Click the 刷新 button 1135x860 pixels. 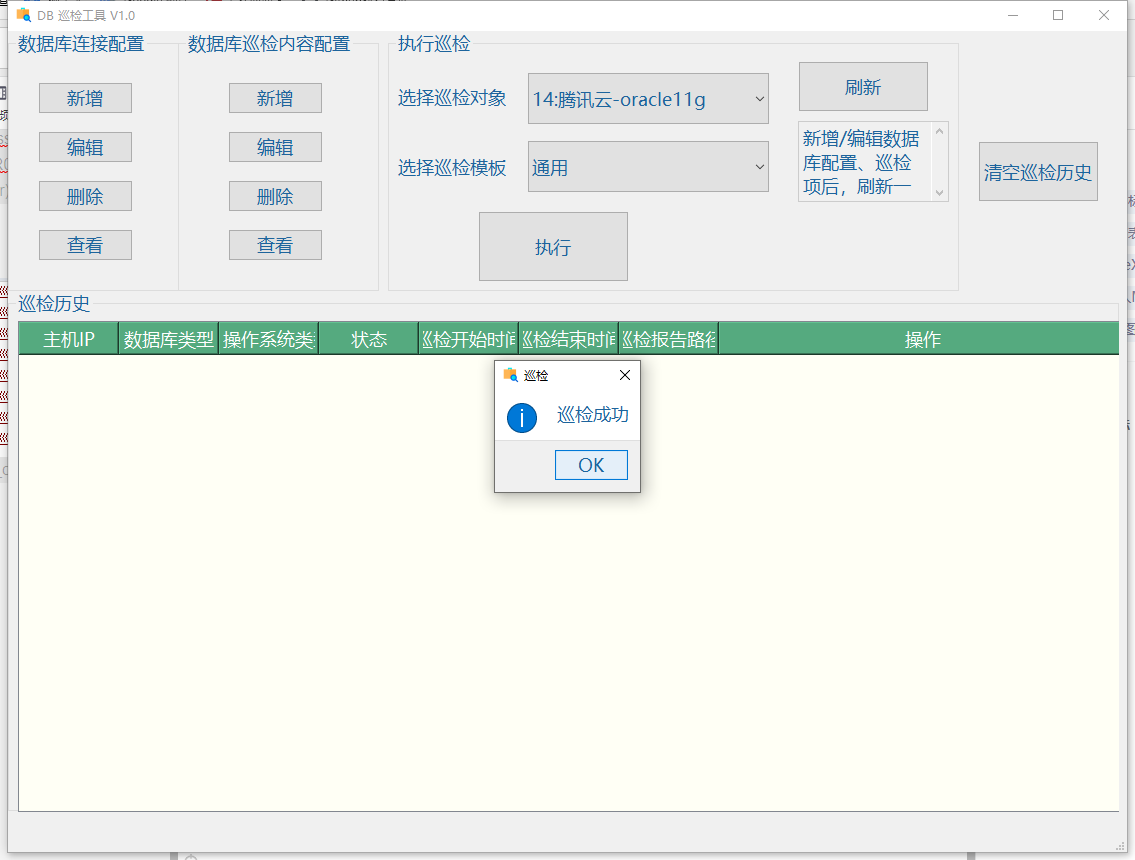pyautogui.click(x=863, y=87)
